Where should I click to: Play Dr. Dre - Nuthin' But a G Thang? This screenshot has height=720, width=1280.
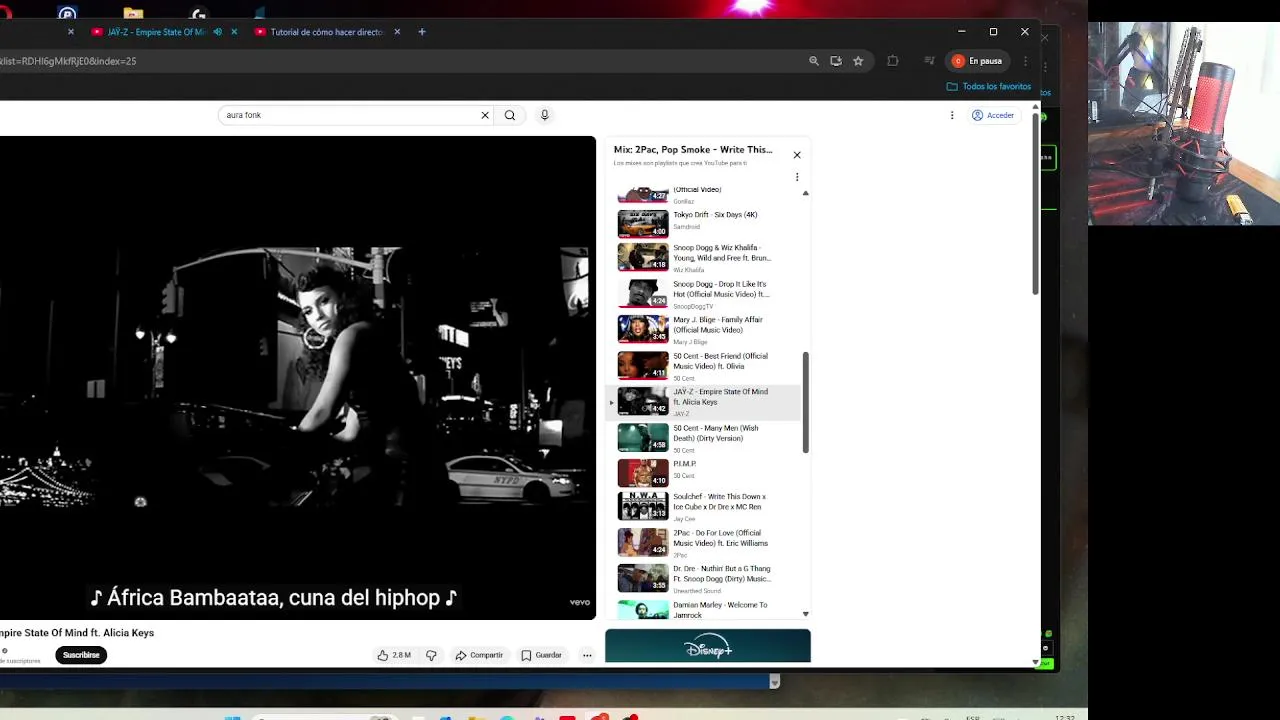(x=721, y=574)
